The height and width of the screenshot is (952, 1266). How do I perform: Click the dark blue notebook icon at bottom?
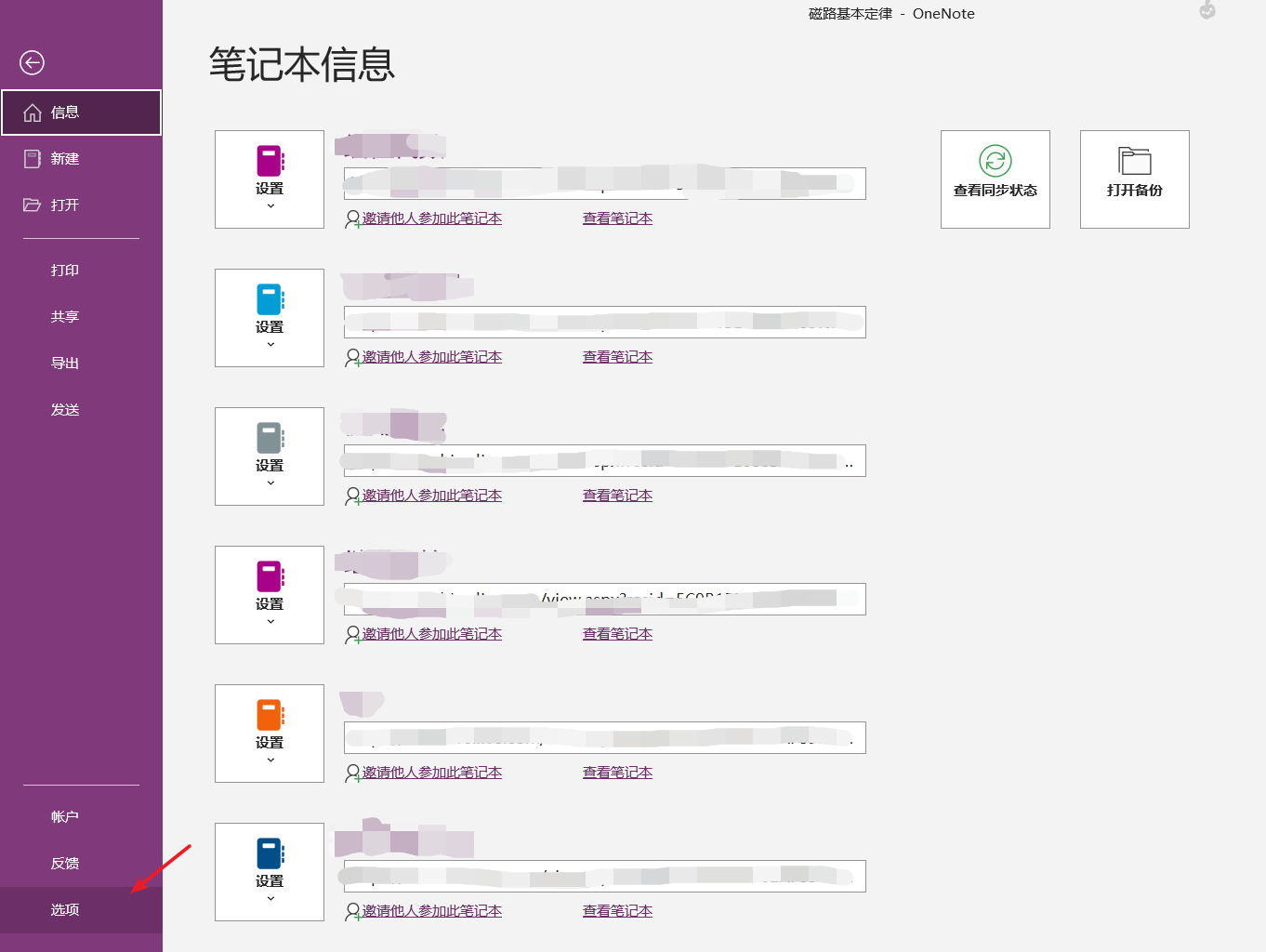point(270,853)
